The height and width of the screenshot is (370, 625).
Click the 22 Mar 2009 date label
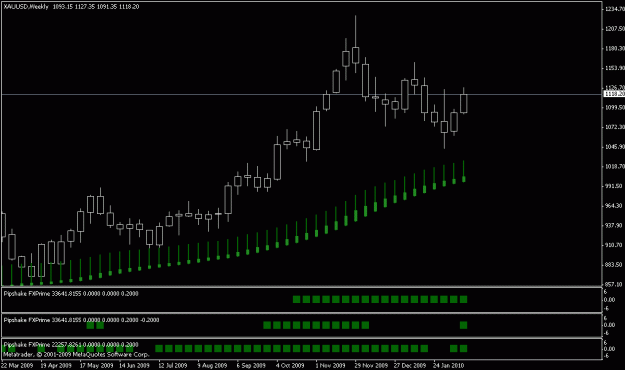[x=17, y=365]
